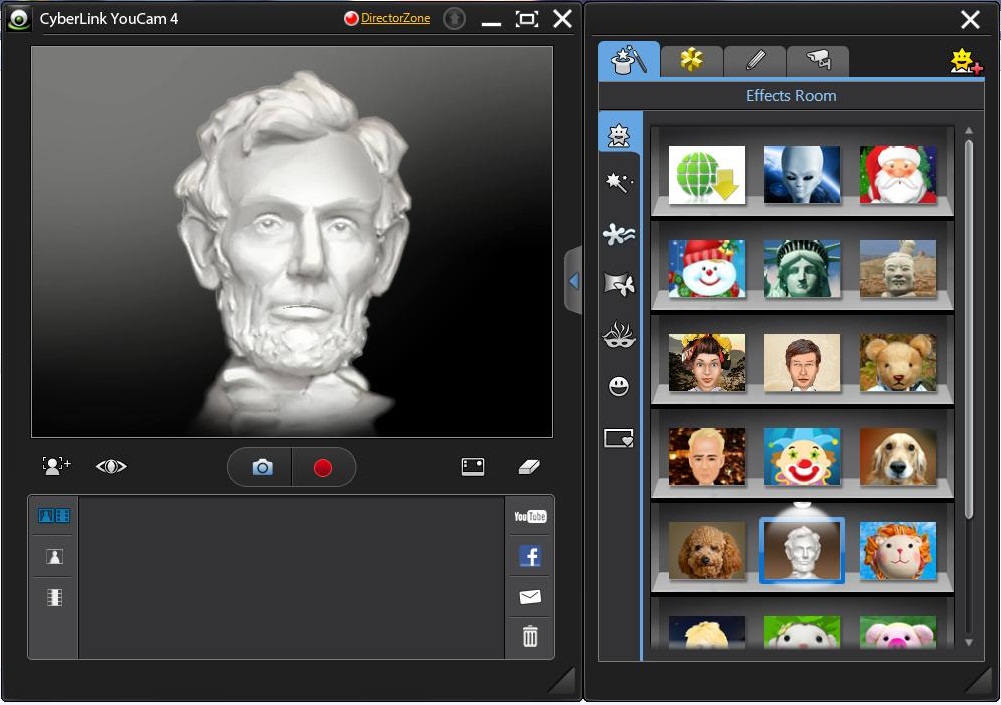Image resolution: width=1001 pixels, height=705 pixels.
Task: Apply the teddy bear avatar
Action: [x=898, y=363]
